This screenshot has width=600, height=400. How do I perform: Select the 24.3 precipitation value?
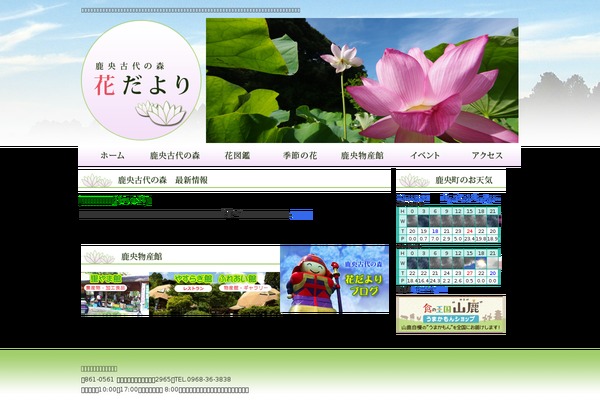(435, 281)
